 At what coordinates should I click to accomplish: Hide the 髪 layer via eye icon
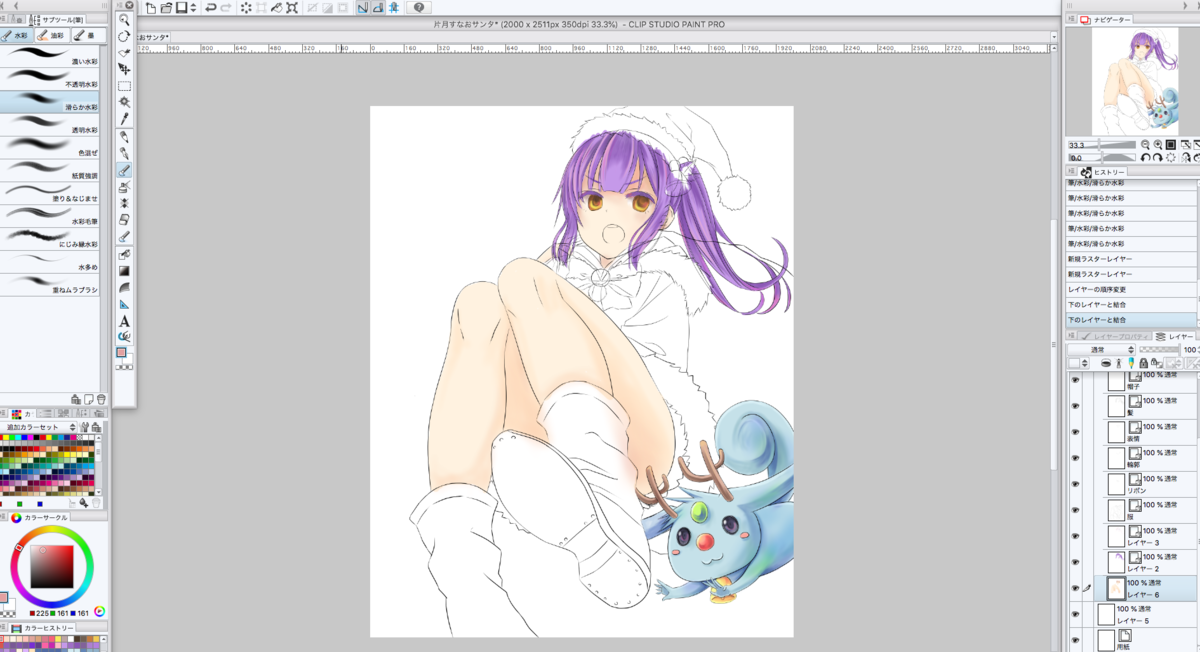(x=1076, y=406)
